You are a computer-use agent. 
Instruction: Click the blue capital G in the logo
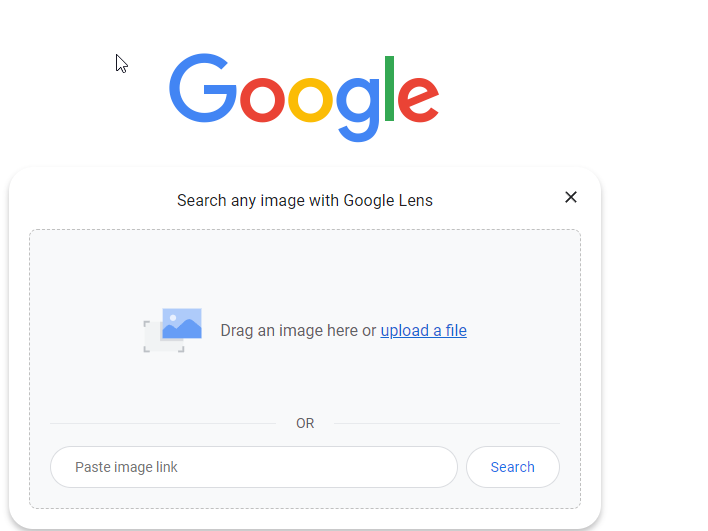pos(203,89)
